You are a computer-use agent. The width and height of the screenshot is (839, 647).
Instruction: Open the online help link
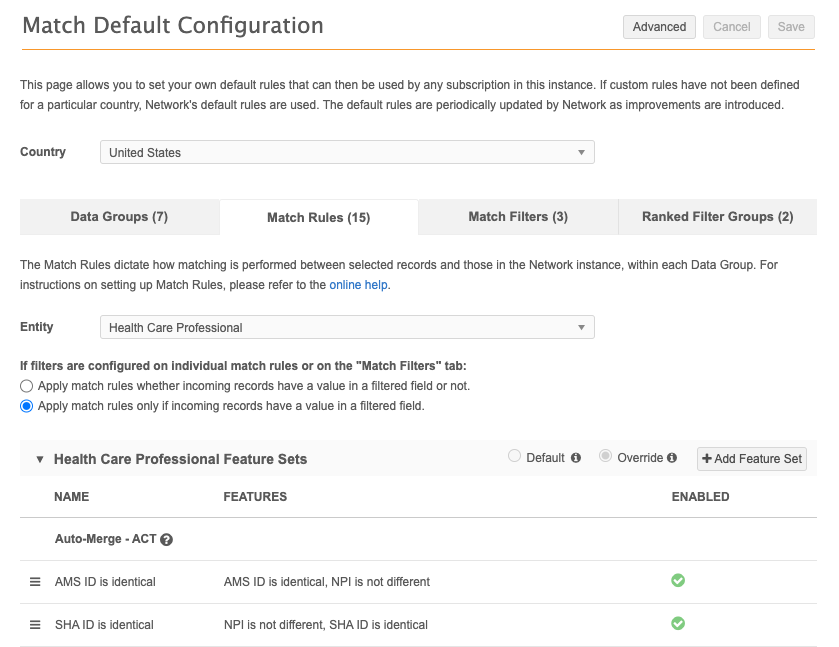click(x=359, y=285)
